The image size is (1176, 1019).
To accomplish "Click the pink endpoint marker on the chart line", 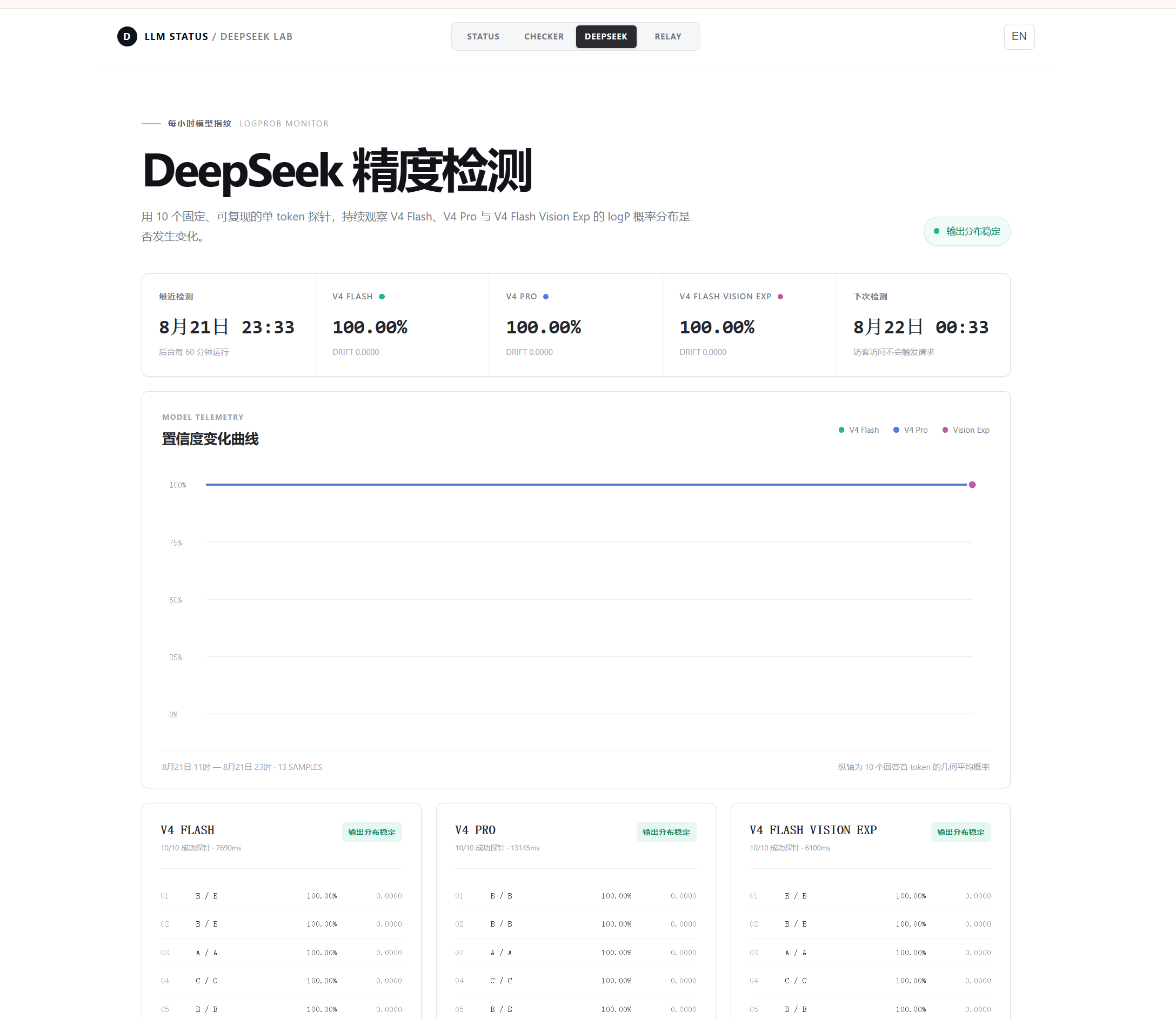I will click(x=972, y=485).
